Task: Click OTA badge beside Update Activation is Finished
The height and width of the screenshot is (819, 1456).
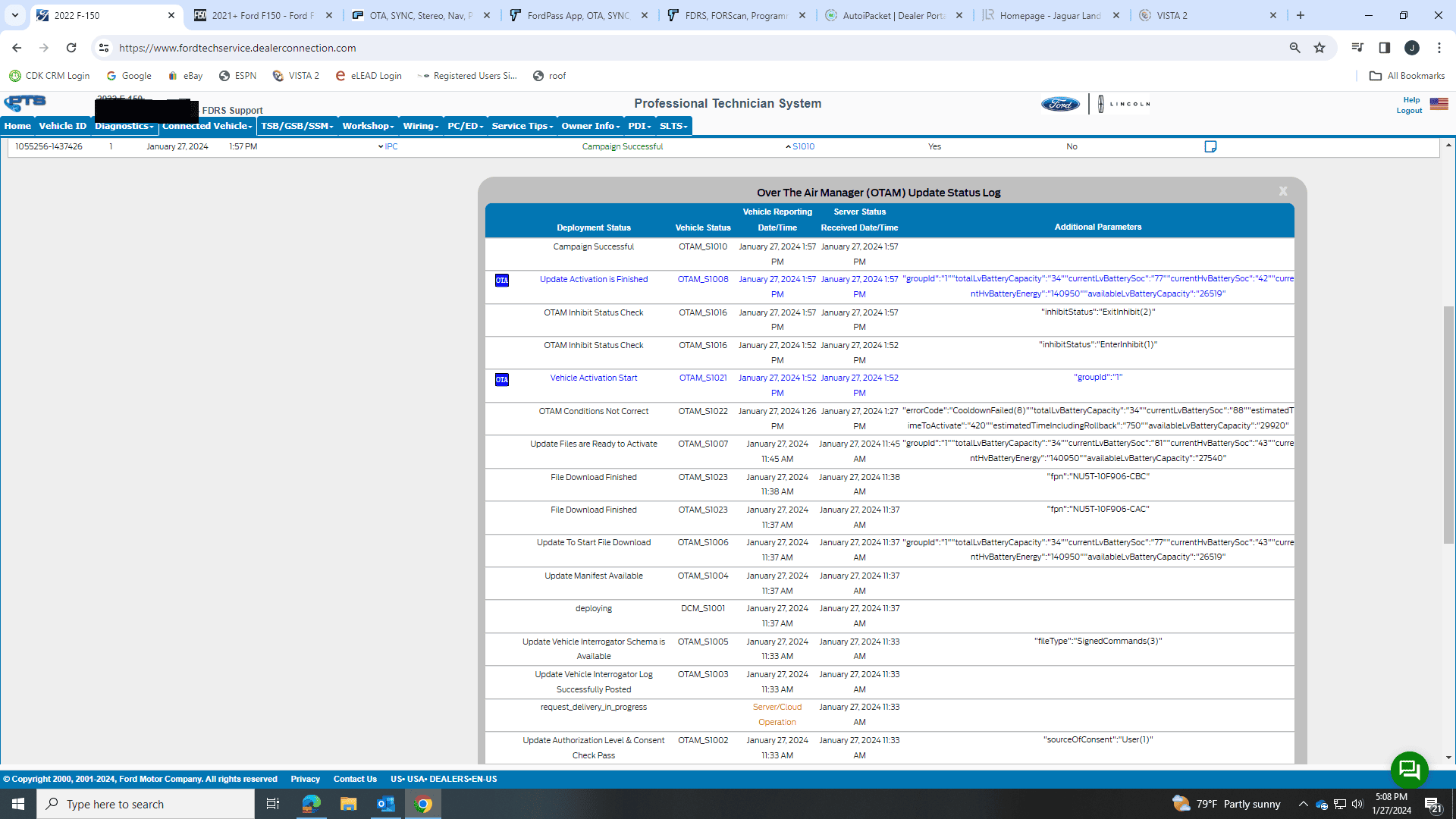Action: [502, 281]
